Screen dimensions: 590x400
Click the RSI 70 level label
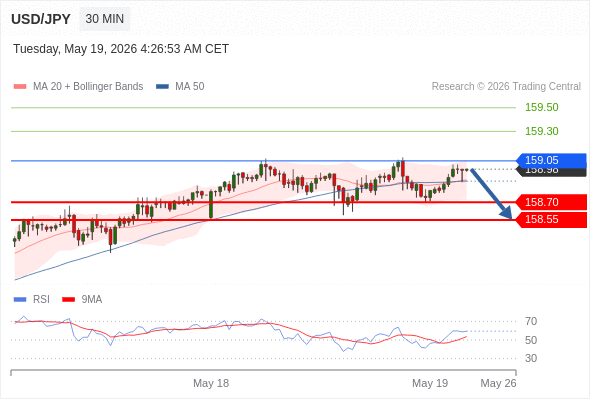[x=531, y=321]
